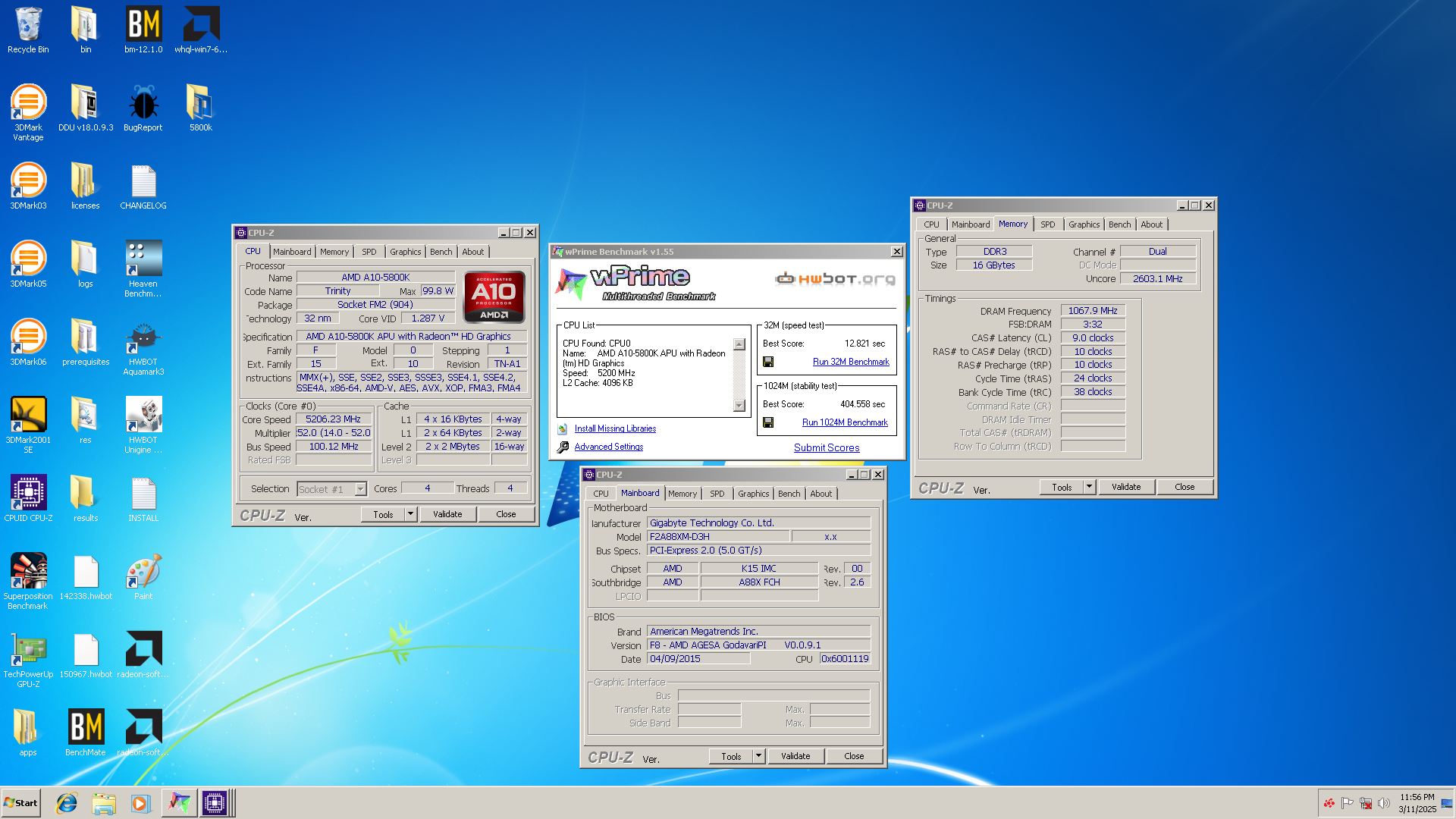
Task: Open the whql-win7 AMD installer icon
Action: point(201,30)
